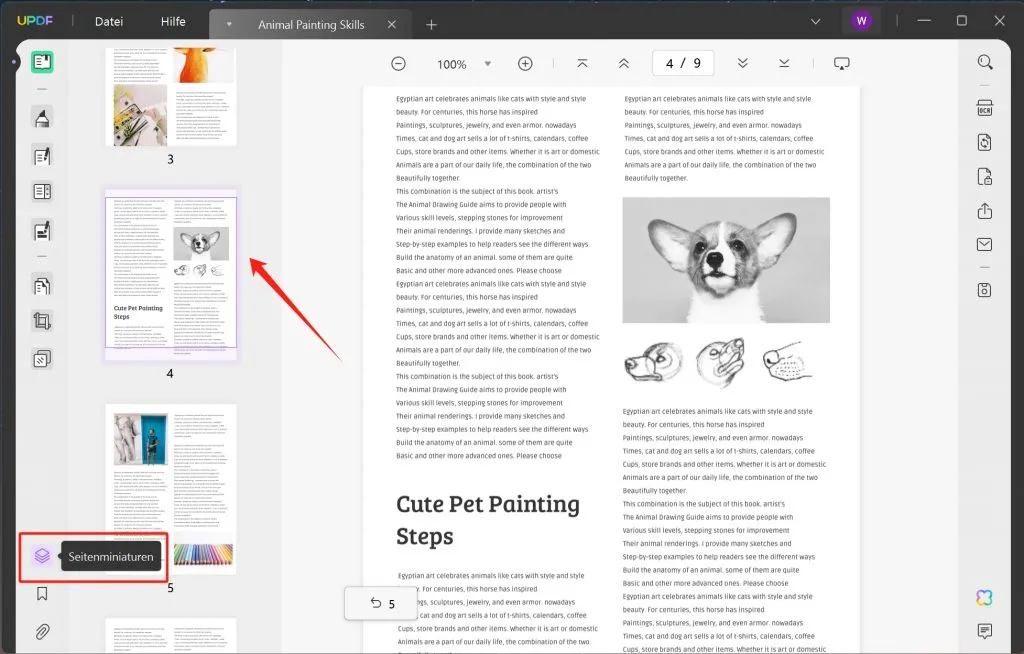Open the Crop Pages tool

click(x=41, y=320)
